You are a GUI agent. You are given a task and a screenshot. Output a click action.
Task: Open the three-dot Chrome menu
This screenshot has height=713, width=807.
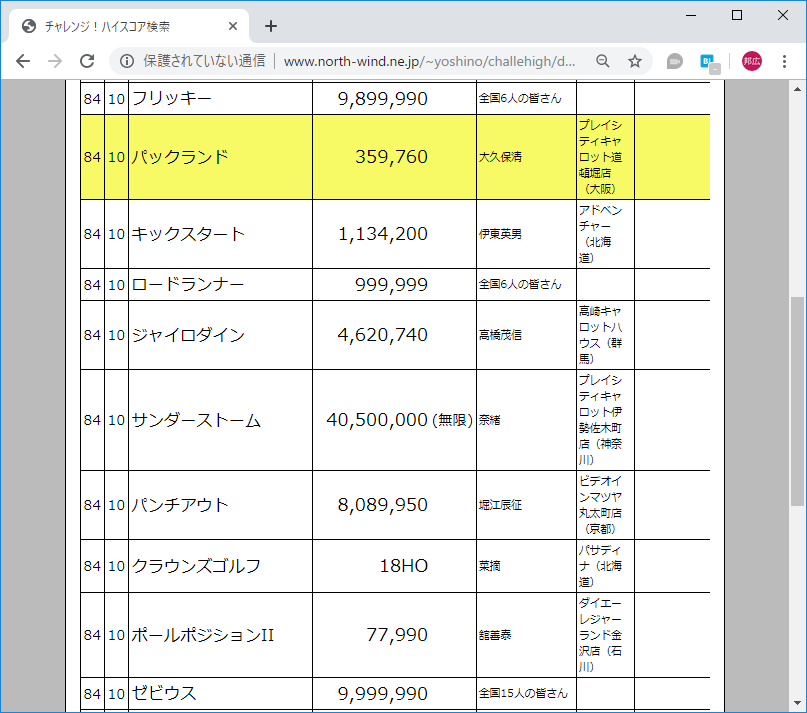(x=785, y=61)
